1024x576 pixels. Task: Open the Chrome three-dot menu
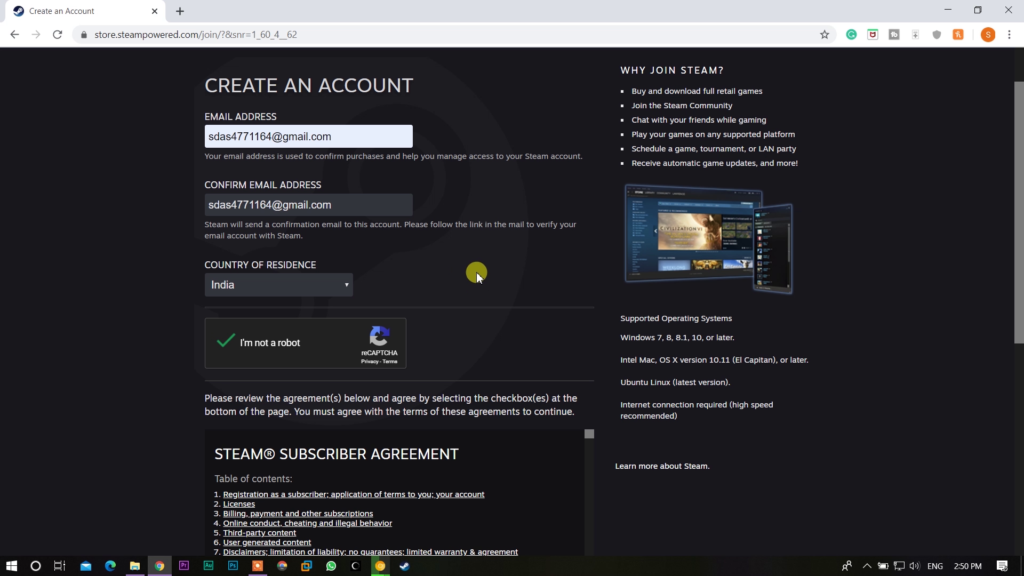coord(1009,35)
